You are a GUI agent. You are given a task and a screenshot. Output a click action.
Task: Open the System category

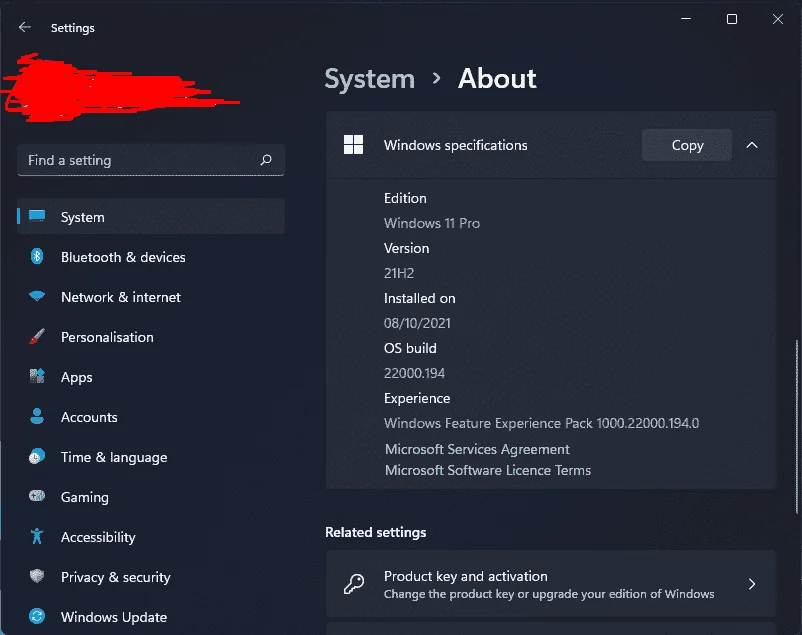click(x=151, y=216)
